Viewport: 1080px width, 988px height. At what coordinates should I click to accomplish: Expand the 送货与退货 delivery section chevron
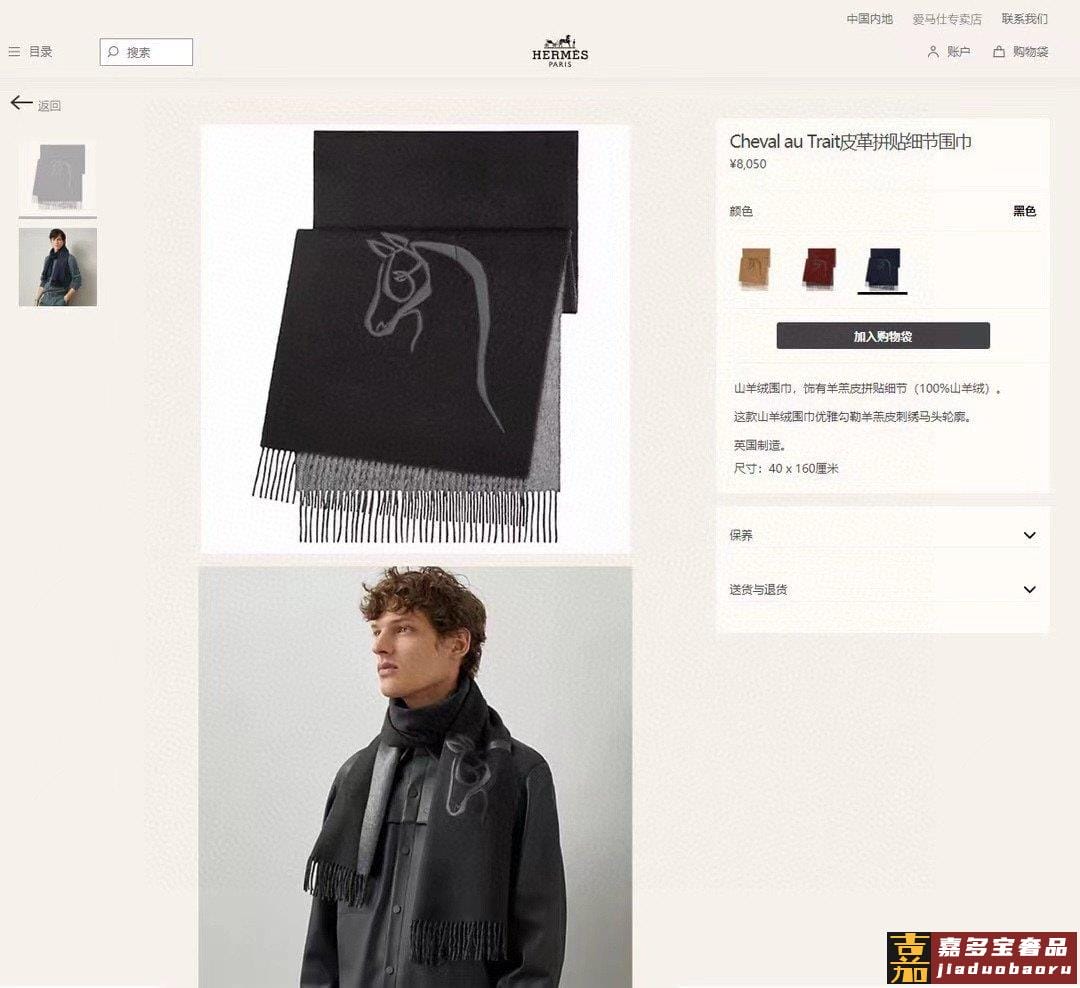[x=1030, y=590]
